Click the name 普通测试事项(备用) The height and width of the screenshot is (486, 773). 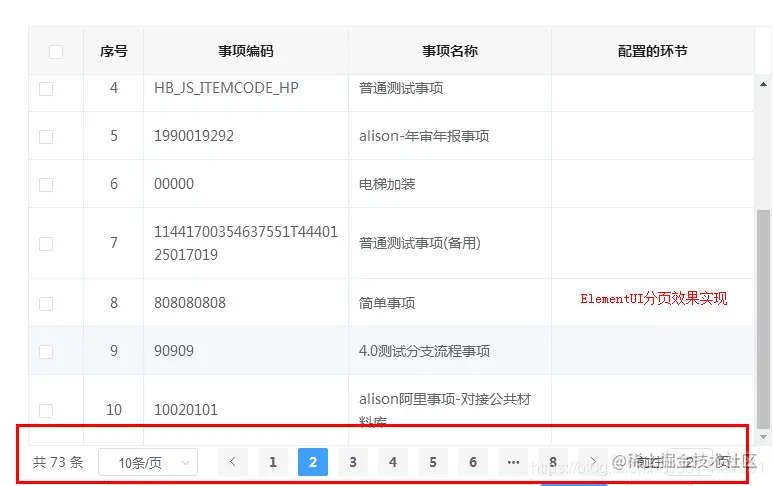click(x=420, y=243)
